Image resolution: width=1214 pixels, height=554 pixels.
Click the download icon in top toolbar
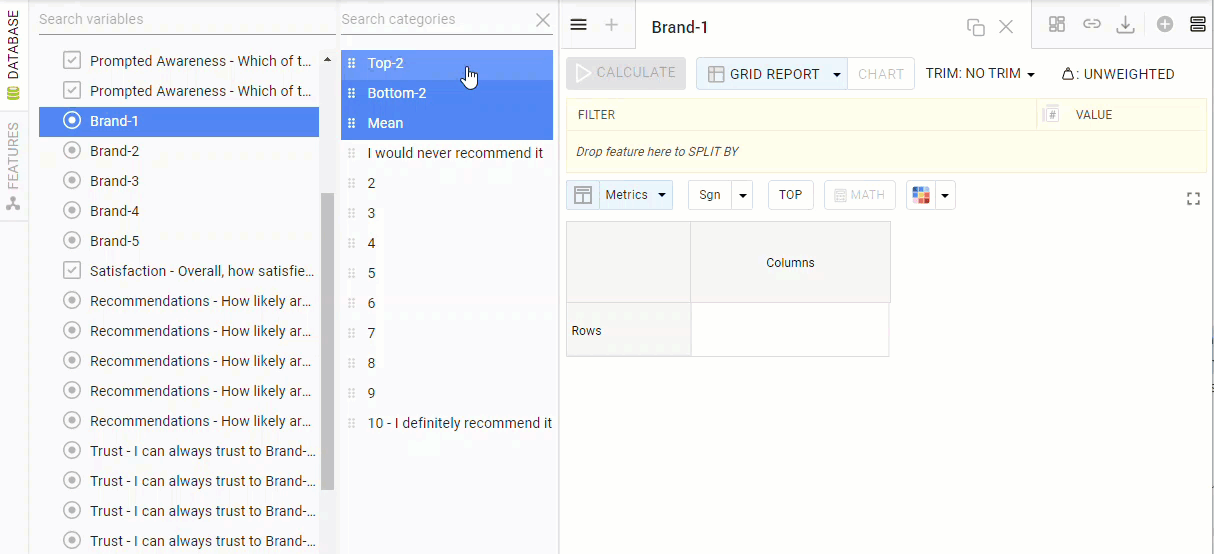[x=1125, y=25]
